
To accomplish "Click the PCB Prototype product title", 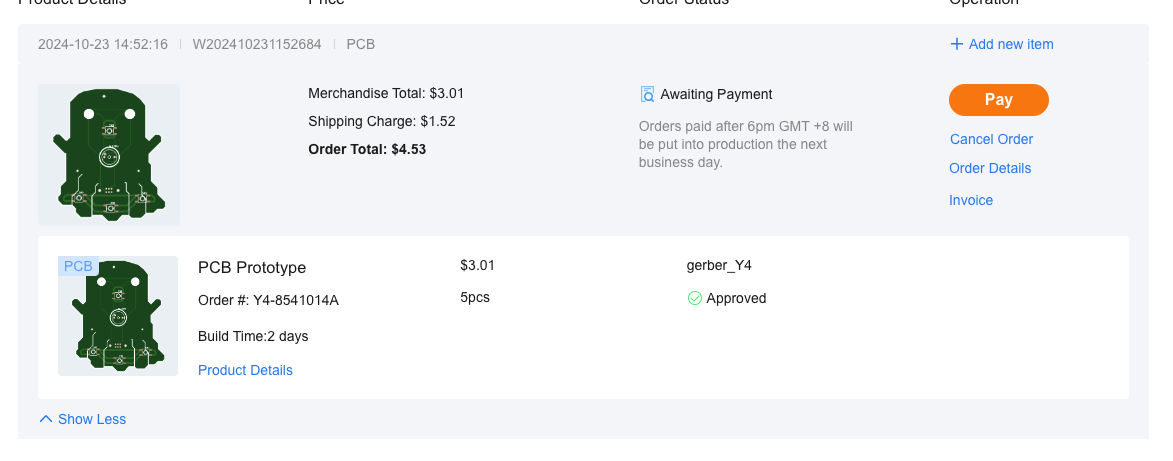I will (x=252, y=267).
